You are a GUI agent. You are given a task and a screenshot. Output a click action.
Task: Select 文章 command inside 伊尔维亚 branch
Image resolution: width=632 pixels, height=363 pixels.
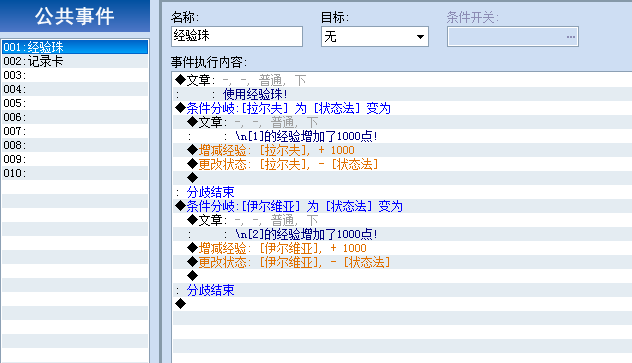[402, 220]
